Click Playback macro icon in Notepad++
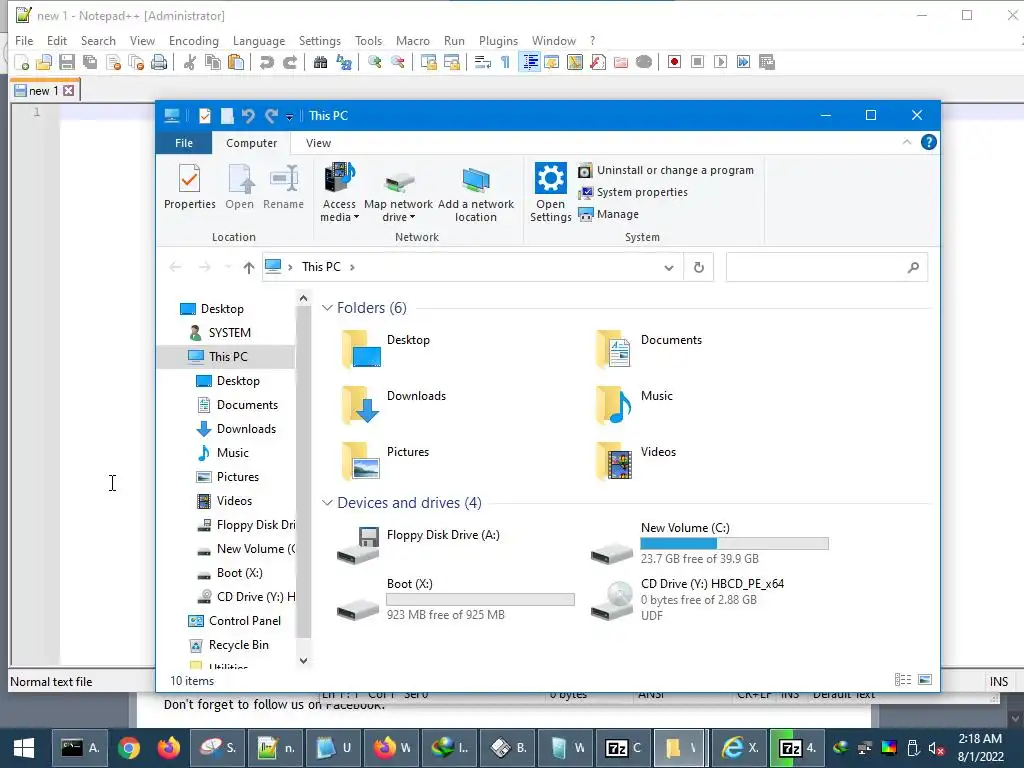Image resolution: width=1024 pixels, height=768 pixels. (x=720, y=62)
